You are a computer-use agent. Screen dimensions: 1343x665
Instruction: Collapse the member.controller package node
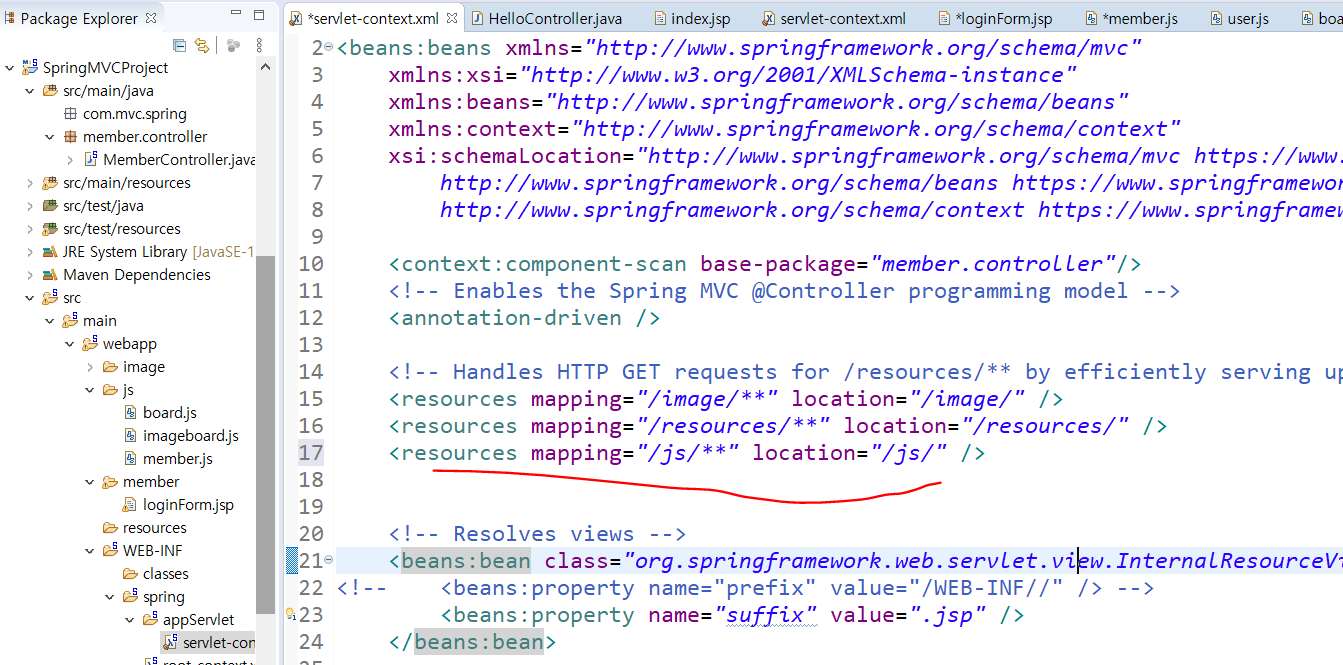50,137
